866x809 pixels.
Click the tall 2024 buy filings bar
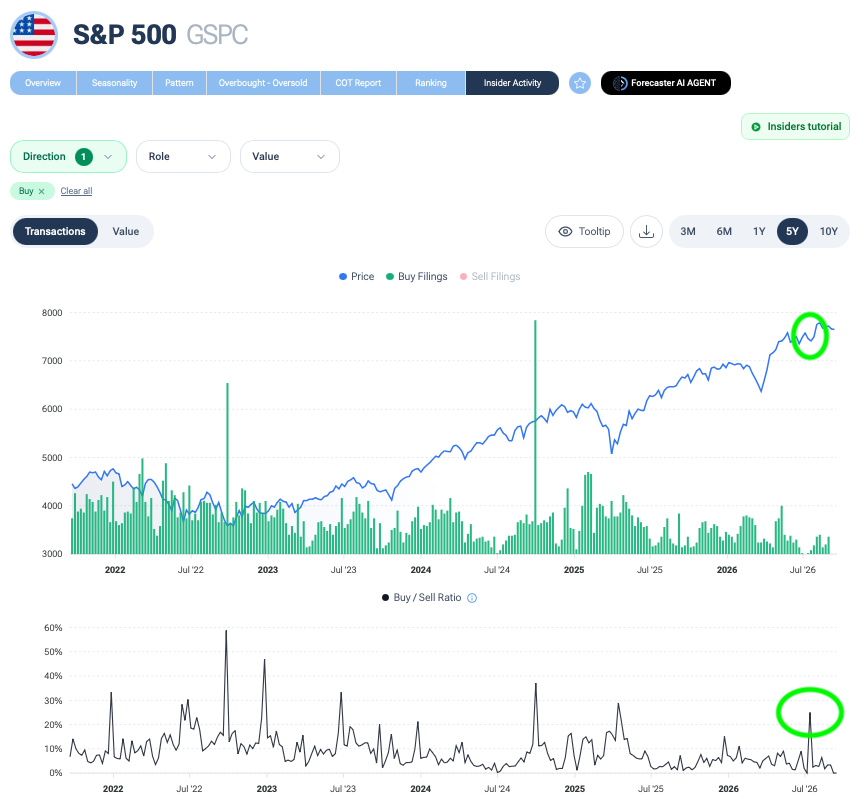535,437
